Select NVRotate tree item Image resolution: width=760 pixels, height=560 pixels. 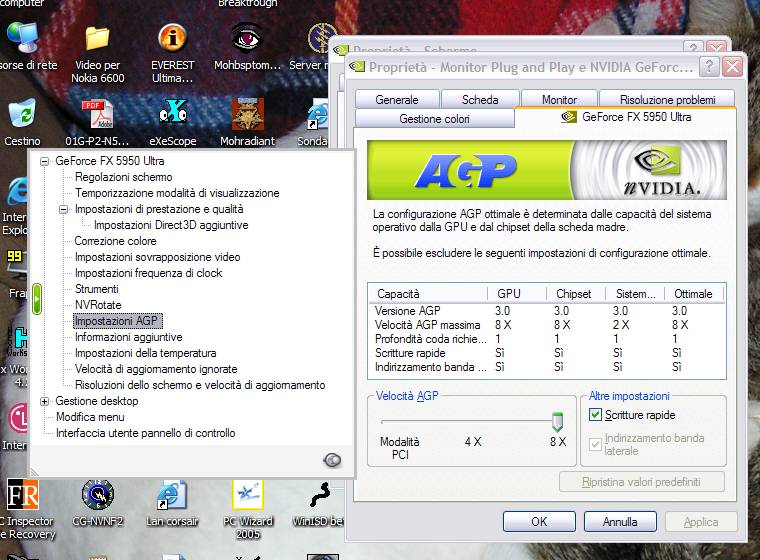pyautogui.click(x=98, y=305)
